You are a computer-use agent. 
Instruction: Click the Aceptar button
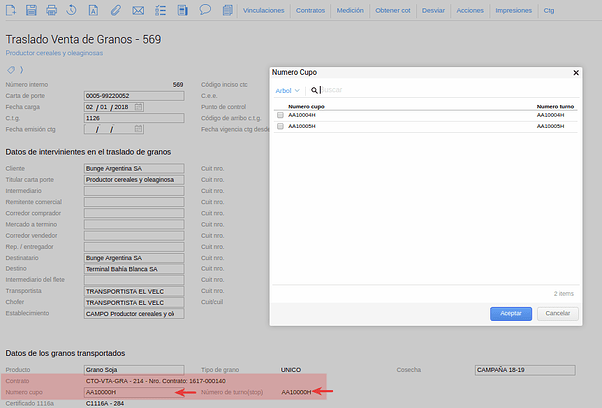(x=510, y=313)
